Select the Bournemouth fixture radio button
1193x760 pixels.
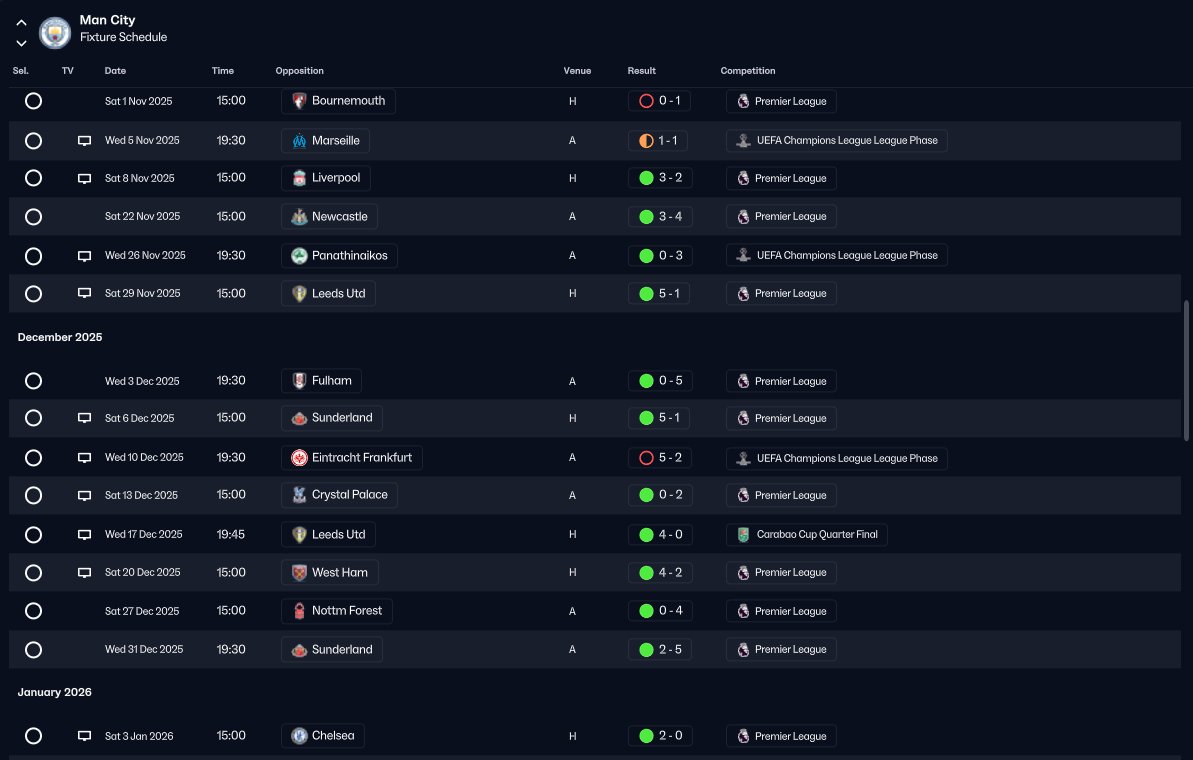coord(33,101)
